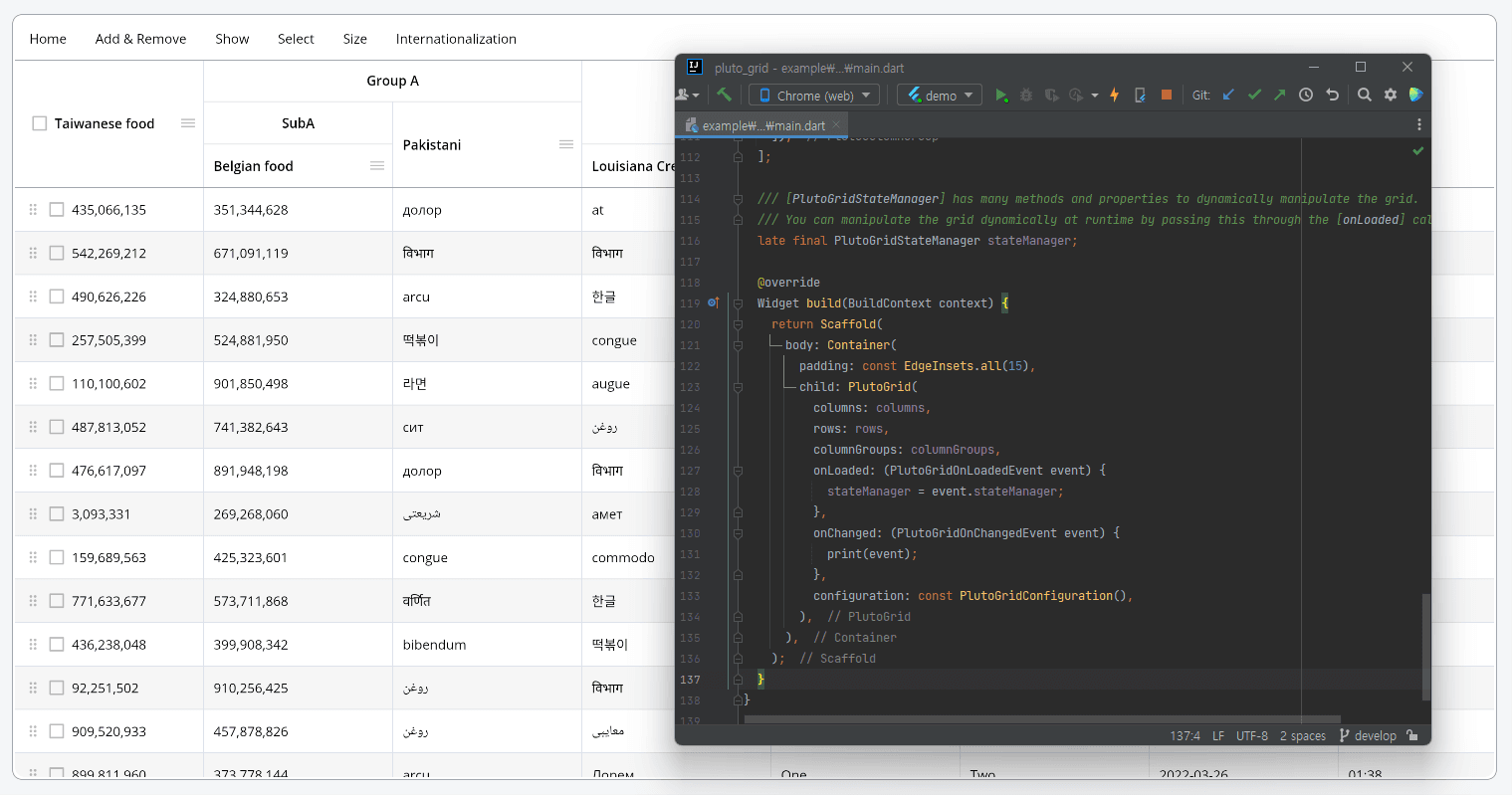Select the checkbox next to 490,626,226
The image size is (1512, 795).
(57, 297)
